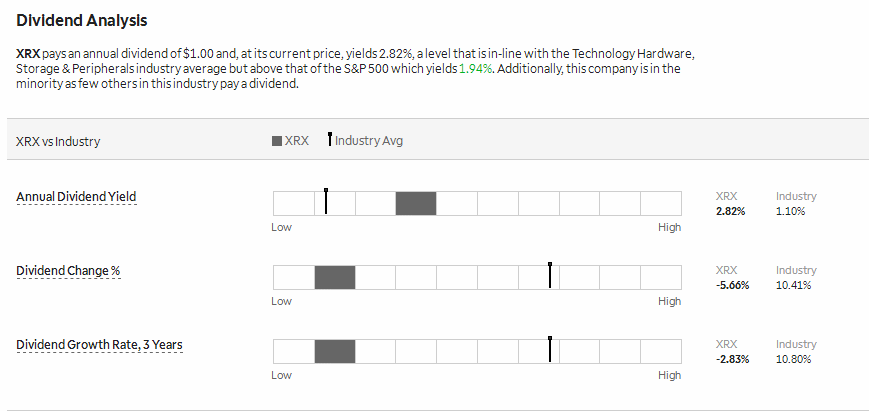
Task: Click the High label under Annual Dividend Yield bar
Action: coord(669,227)
